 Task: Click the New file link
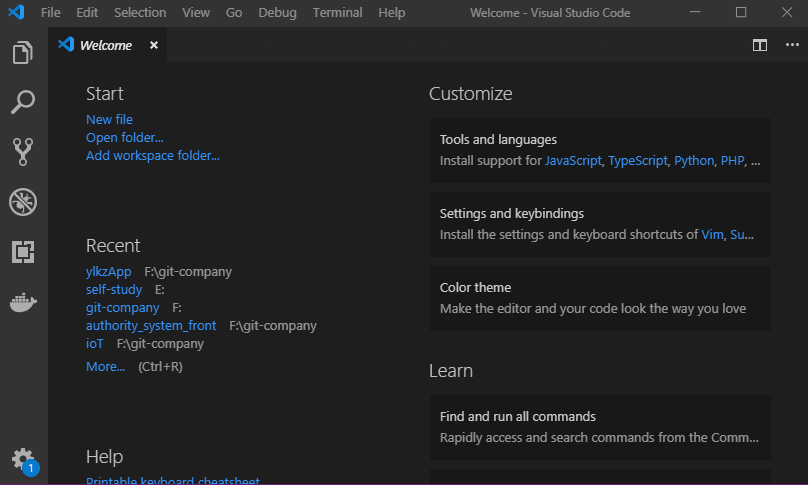109,120
